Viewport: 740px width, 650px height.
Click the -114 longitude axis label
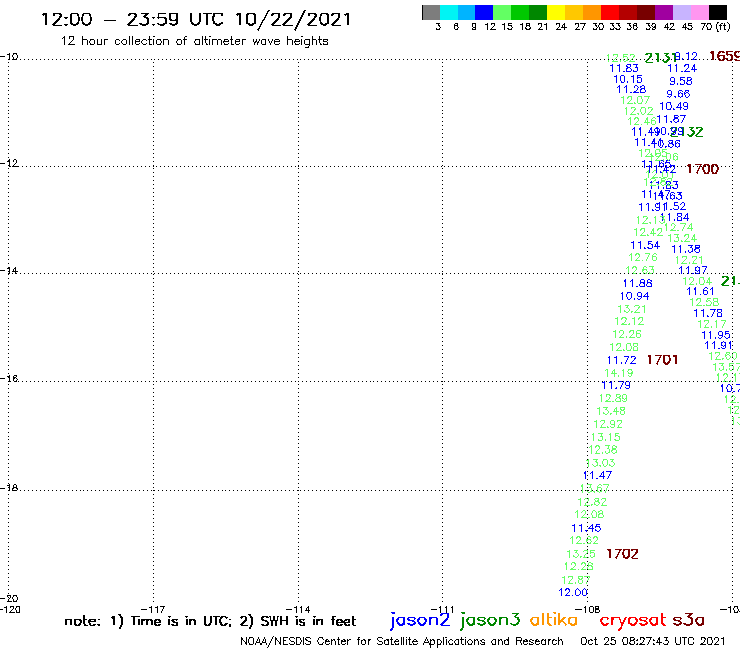click(298, 609)
